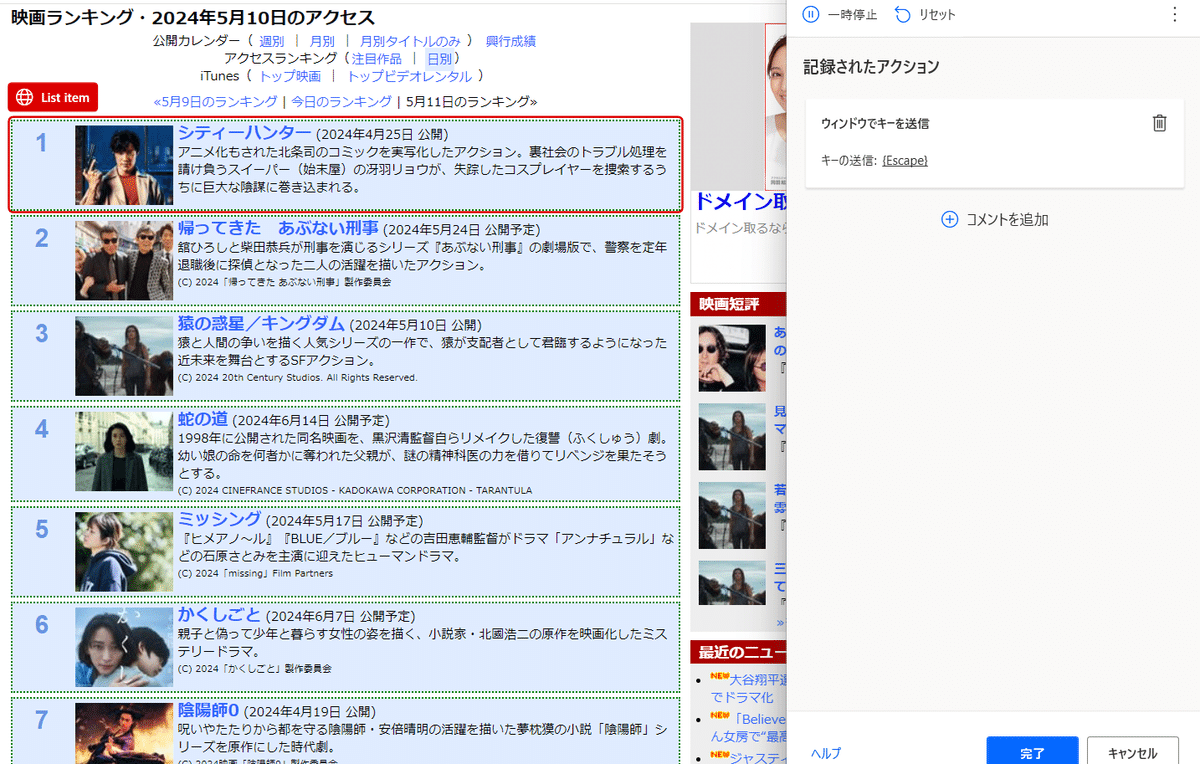Click the pause icon in recorder
1200x764 pixels.
point(811,14)
